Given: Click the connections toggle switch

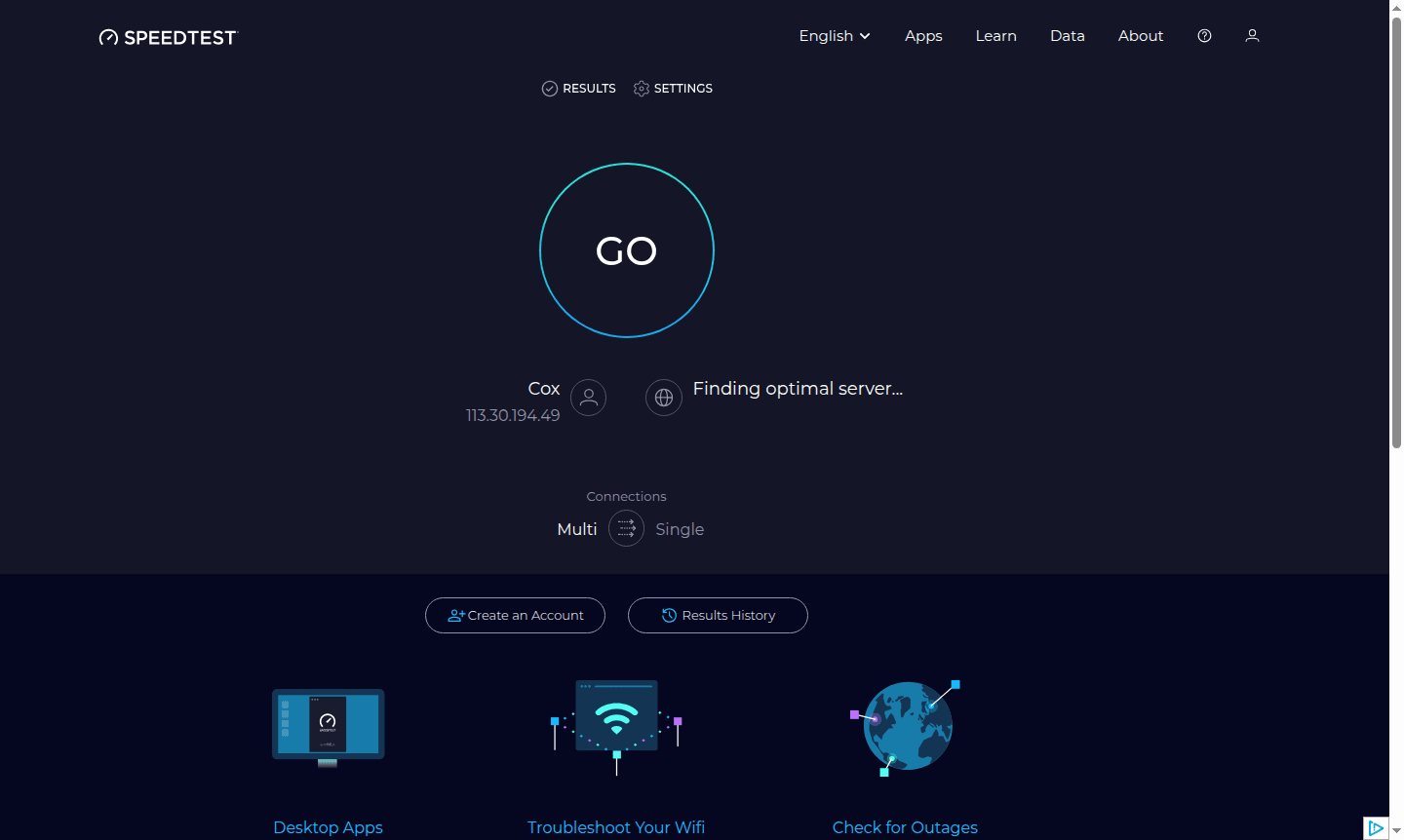Looking at the screenshot, I should (x=627, y=528).
